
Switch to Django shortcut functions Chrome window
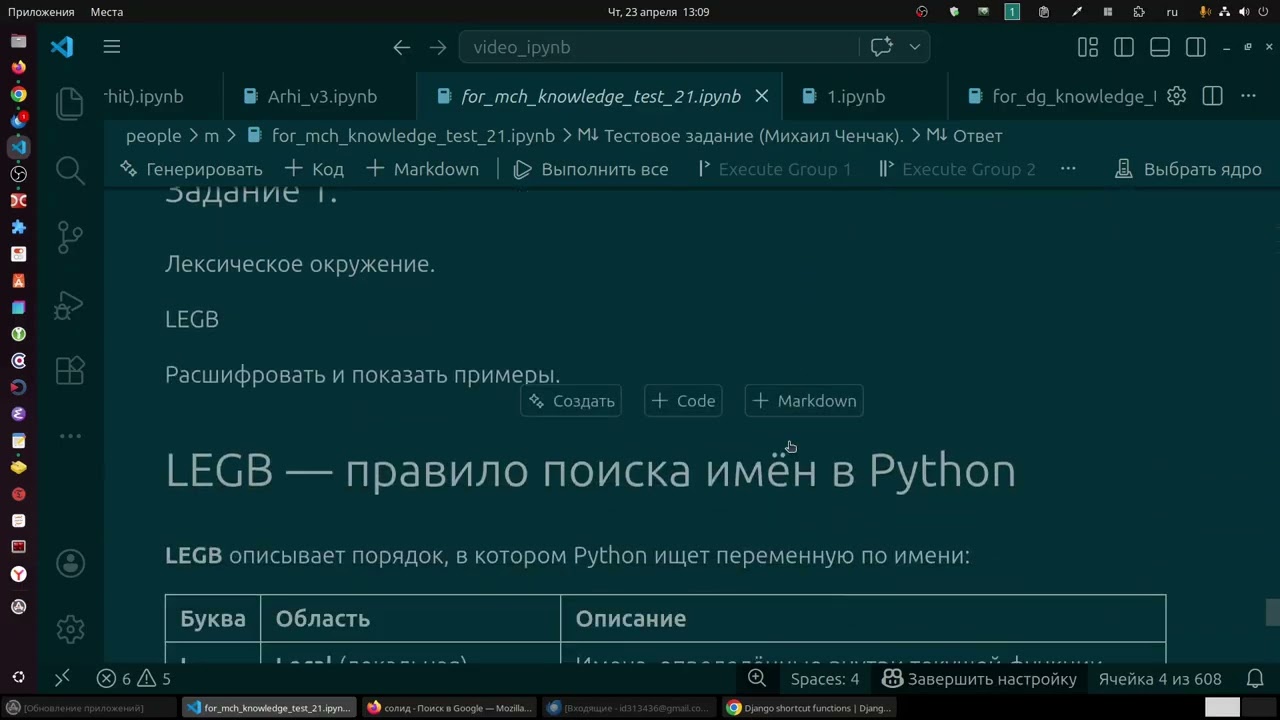point(809,707)
